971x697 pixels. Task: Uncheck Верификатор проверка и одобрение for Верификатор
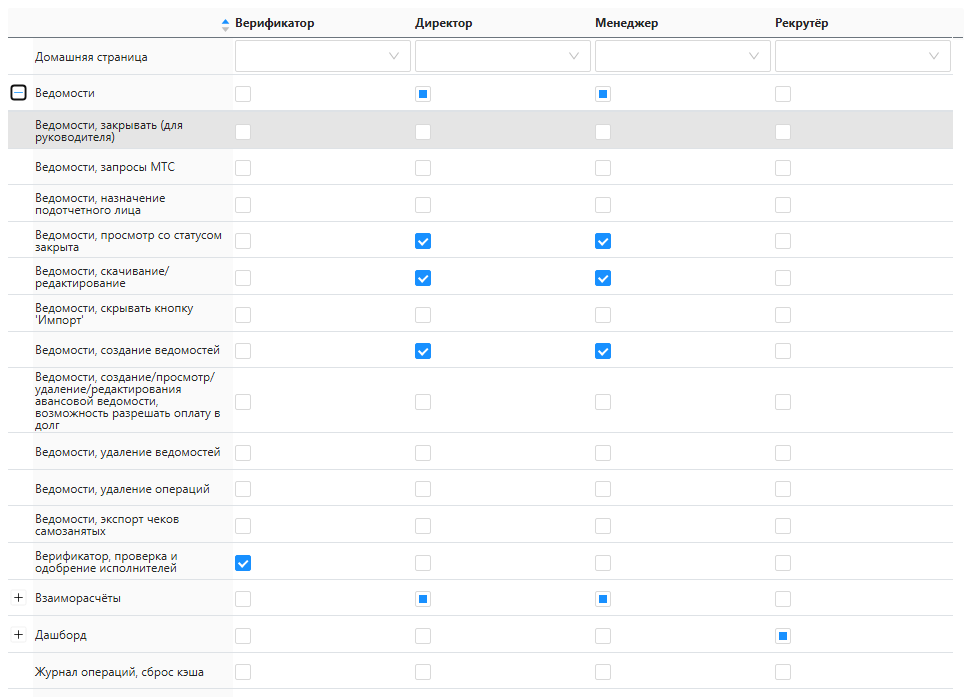click(x=243, y=563)
